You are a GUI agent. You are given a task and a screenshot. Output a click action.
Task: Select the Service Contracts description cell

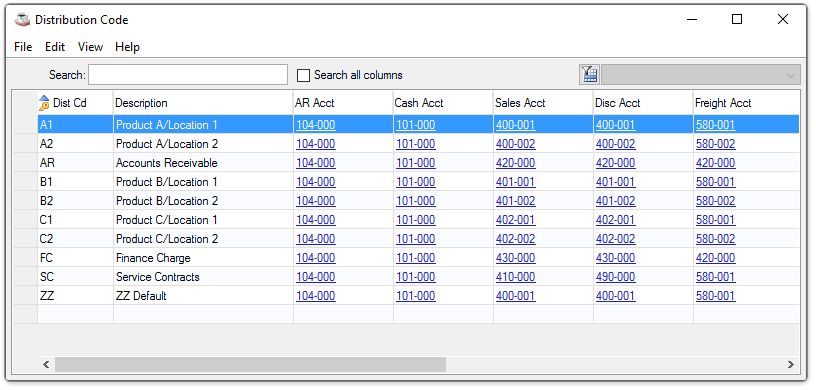[203, 277]
